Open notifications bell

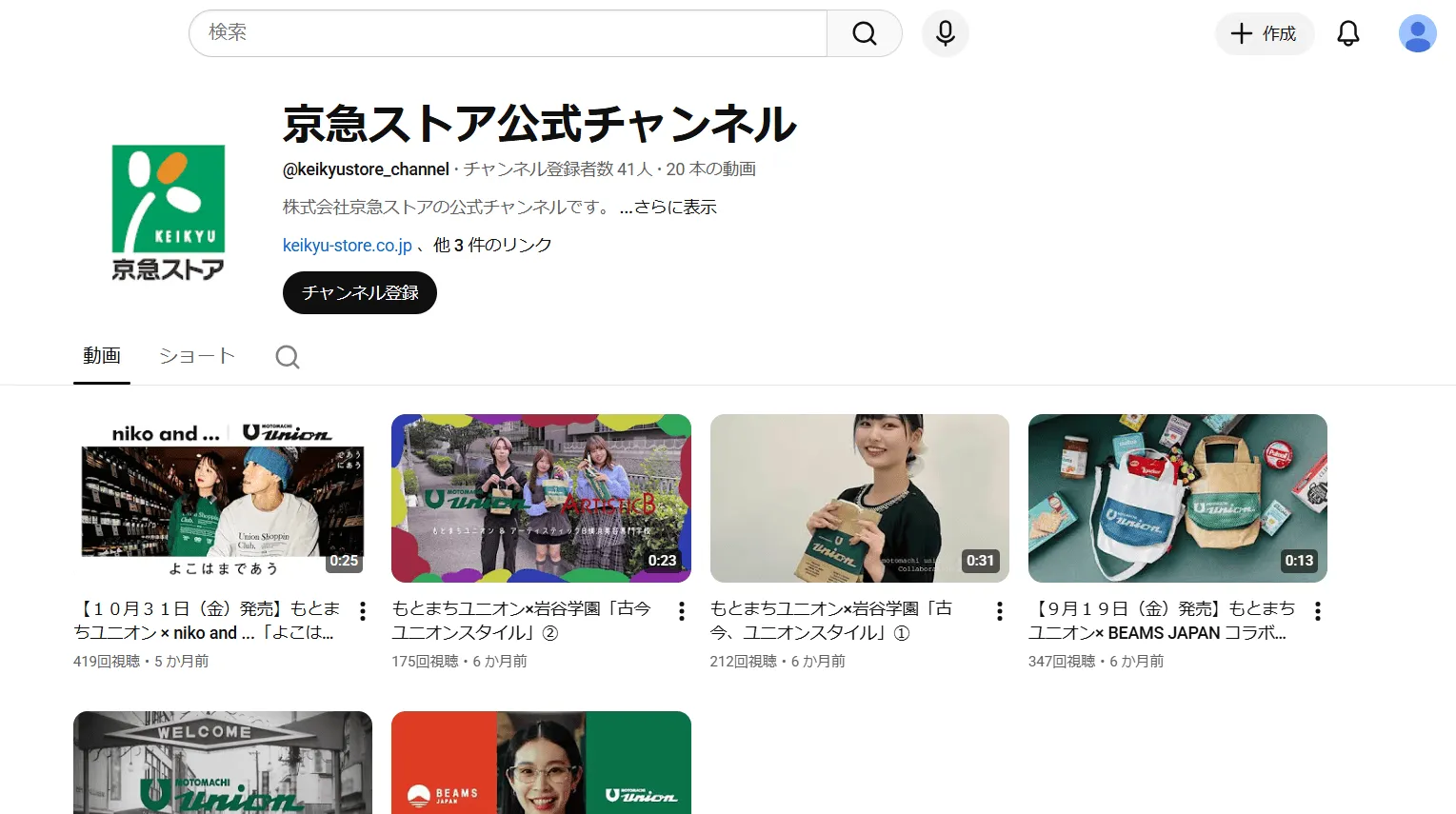click(1348, 33)
